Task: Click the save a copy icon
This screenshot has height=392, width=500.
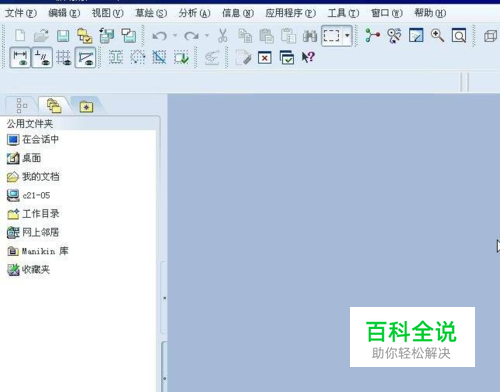Action: click(107, 36)
